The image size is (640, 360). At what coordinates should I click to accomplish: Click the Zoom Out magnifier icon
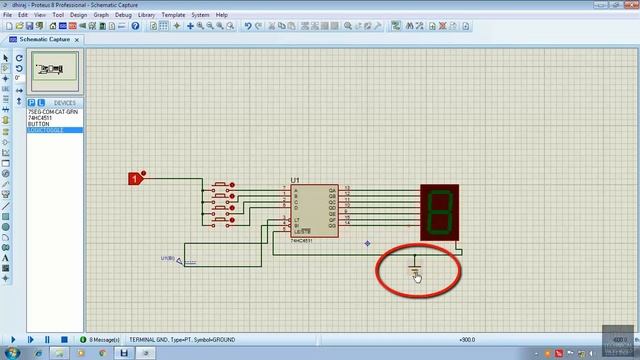coord(210,26)
